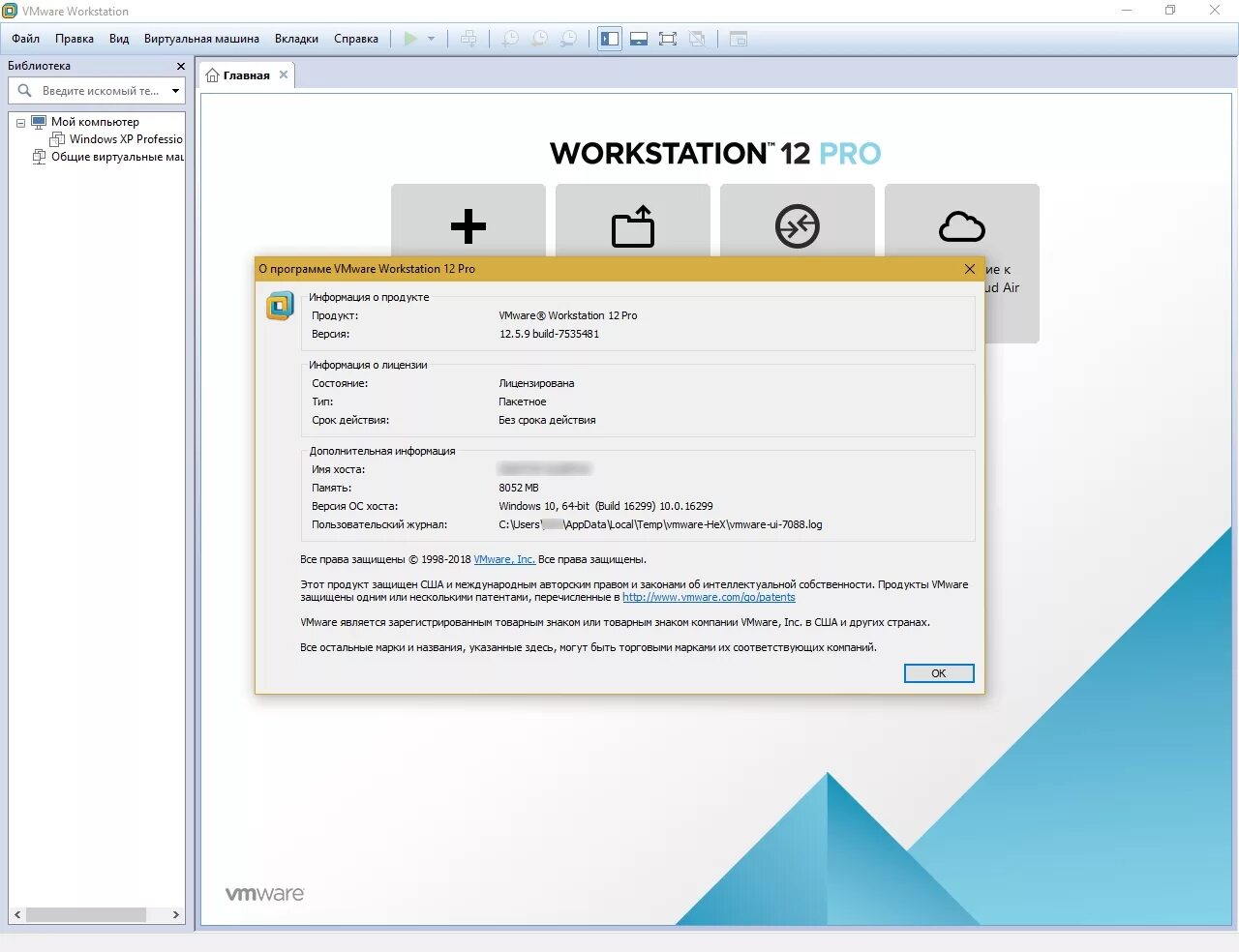Click the Windows 10, 64-bit host OS value
The image size is (1239, 952).
[x=606, y=506]
